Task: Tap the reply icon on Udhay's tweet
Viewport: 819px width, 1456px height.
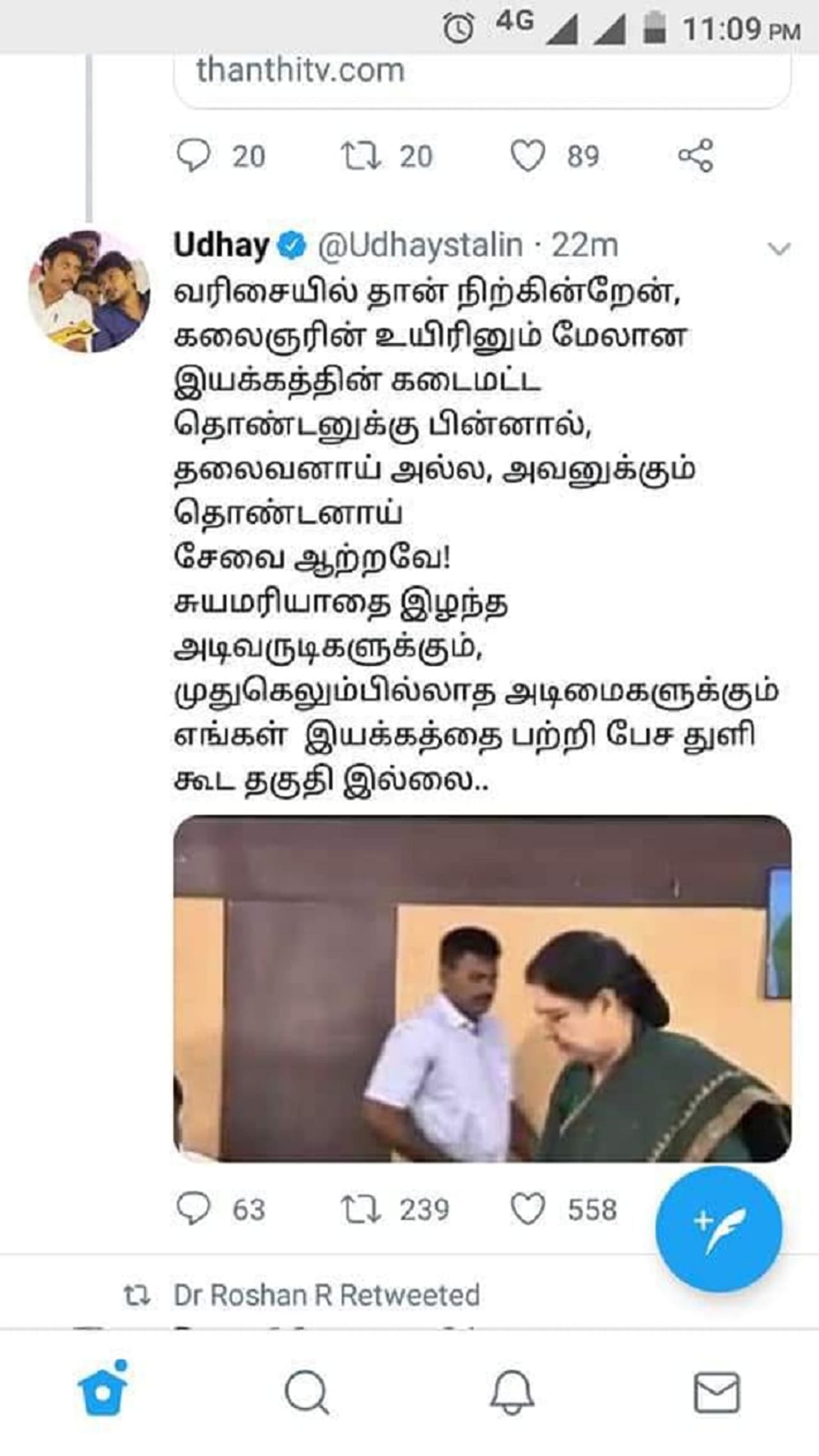Action: point(193,1209)
